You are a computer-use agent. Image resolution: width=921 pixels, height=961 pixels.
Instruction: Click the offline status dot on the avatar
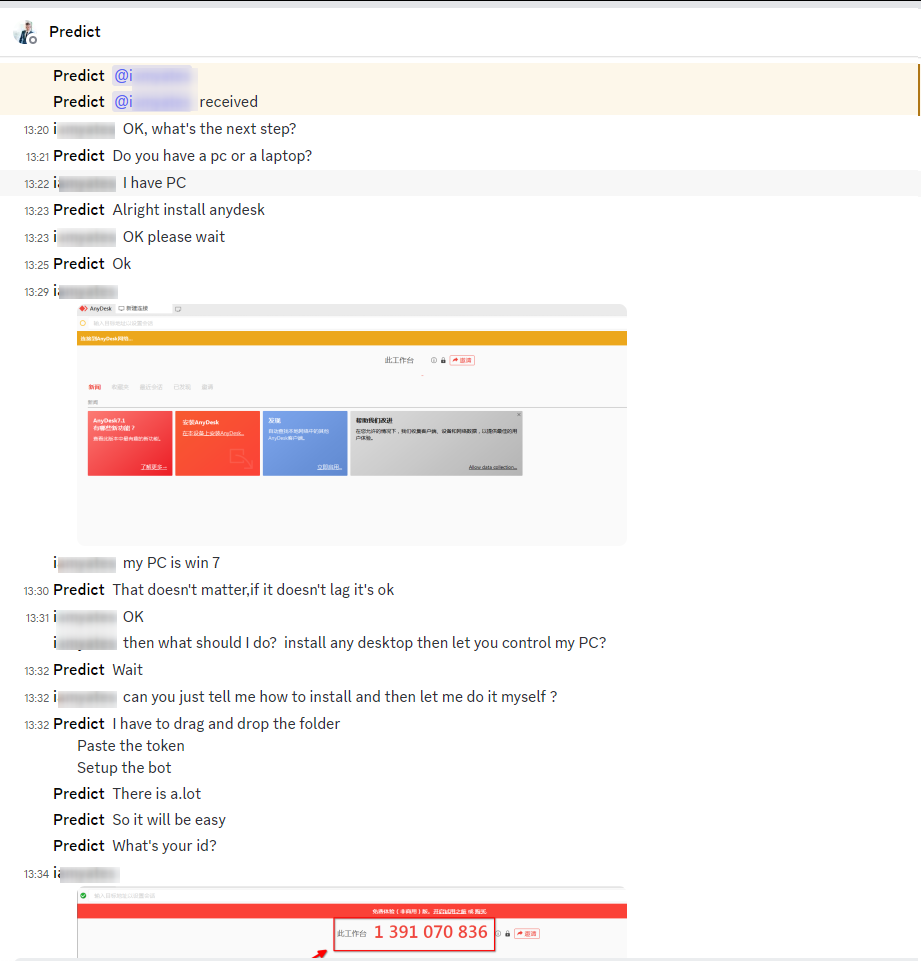point(33,40)
